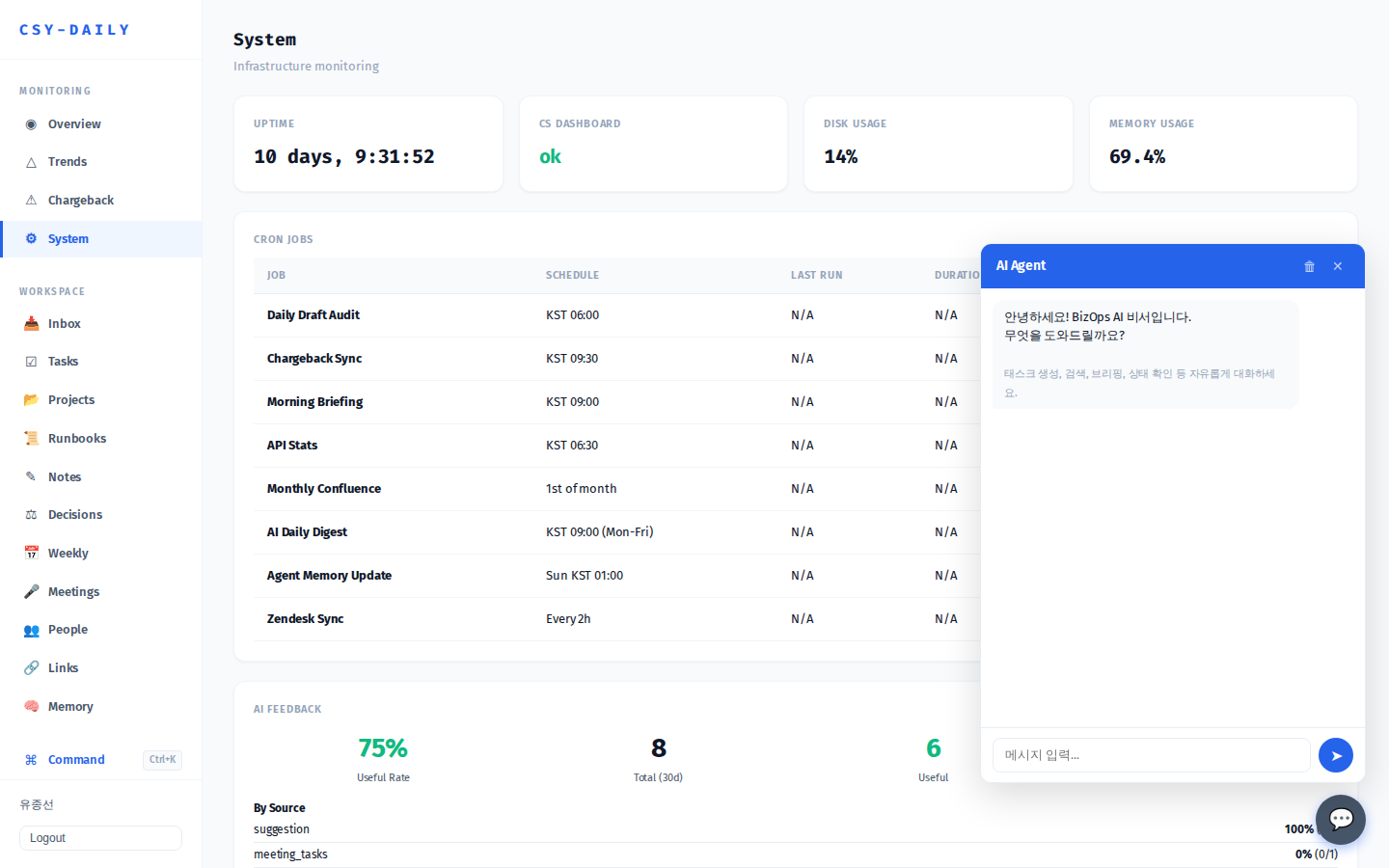The image size is (1389, 868).
Task: Click the System gear icon
Action: [30, 238]
